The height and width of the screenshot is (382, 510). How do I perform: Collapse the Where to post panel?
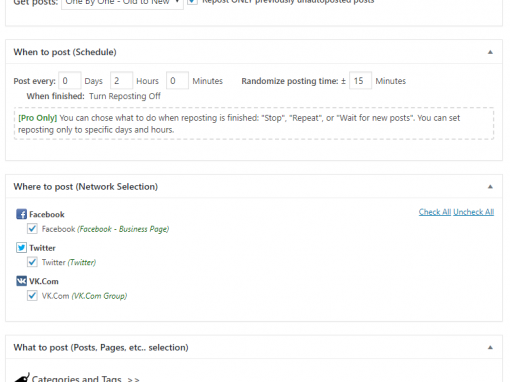pyautogui.click(x=490, y=187)
